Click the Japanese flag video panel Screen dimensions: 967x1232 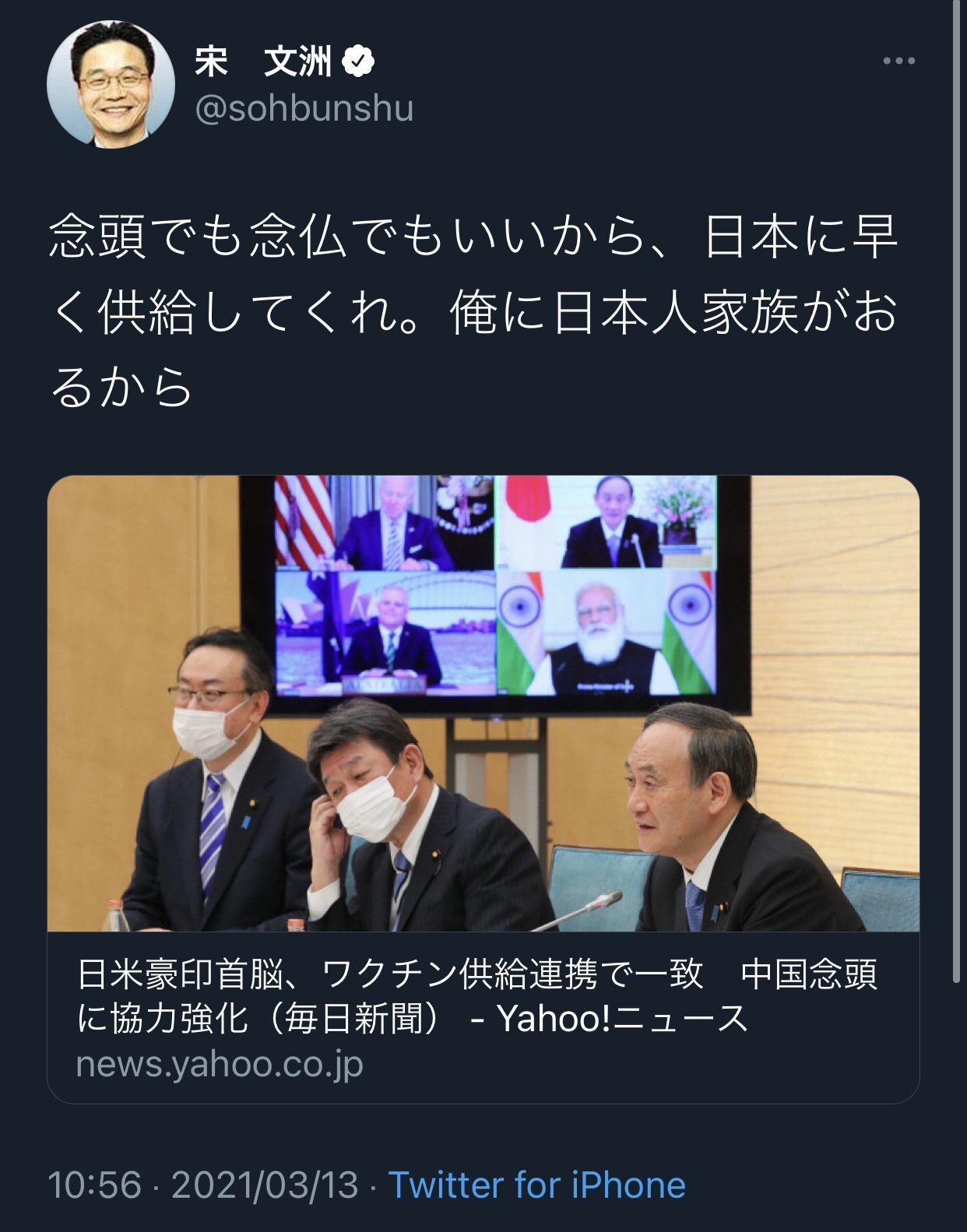point(606,522)
